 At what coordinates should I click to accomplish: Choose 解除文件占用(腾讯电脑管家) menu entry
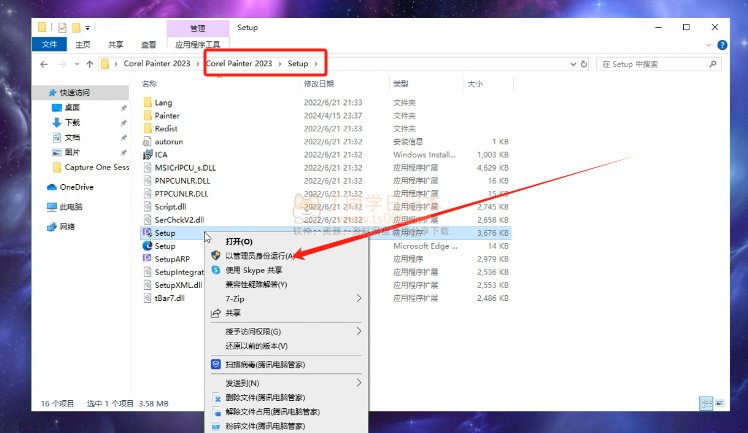click(x=272, y=412)
